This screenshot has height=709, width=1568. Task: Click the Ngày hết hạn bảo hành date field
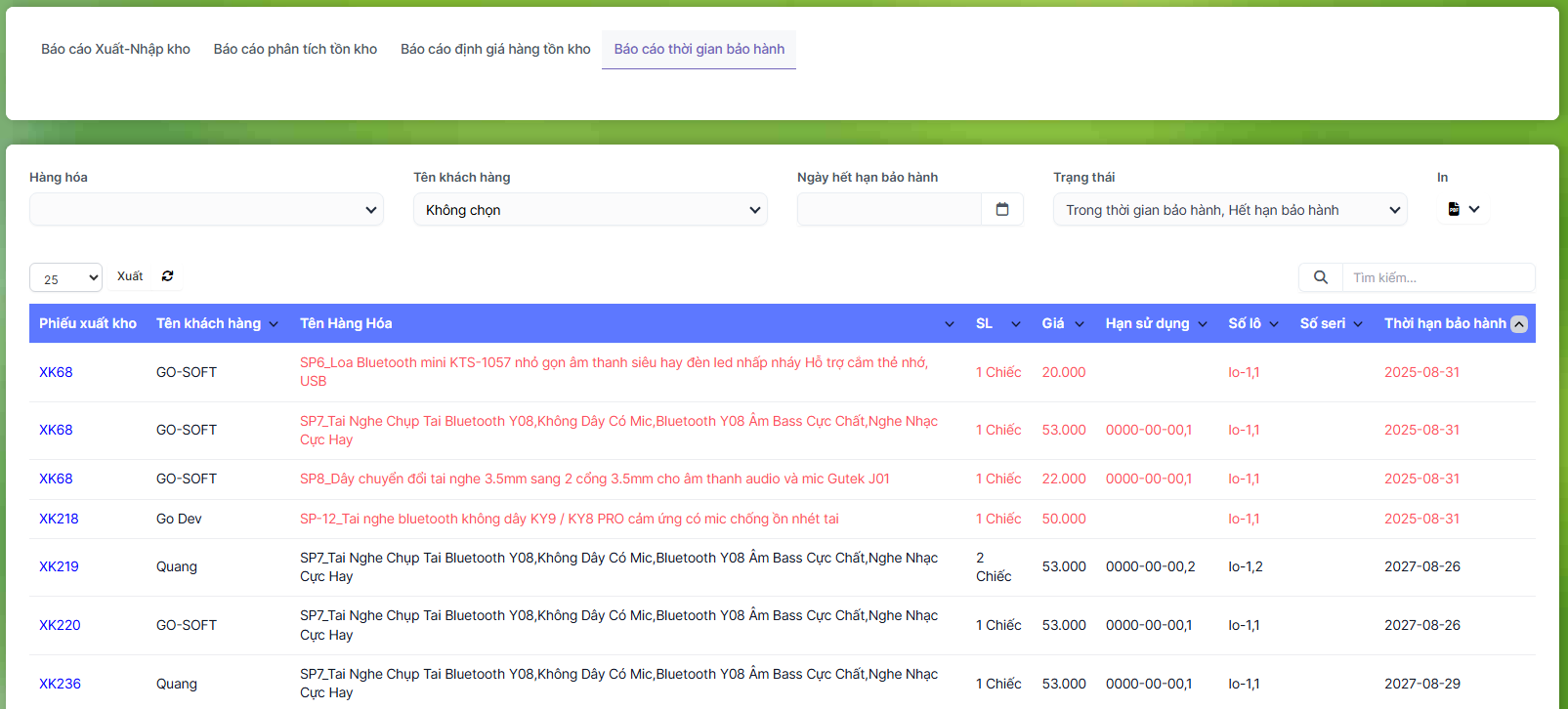(x=889, y=209)
